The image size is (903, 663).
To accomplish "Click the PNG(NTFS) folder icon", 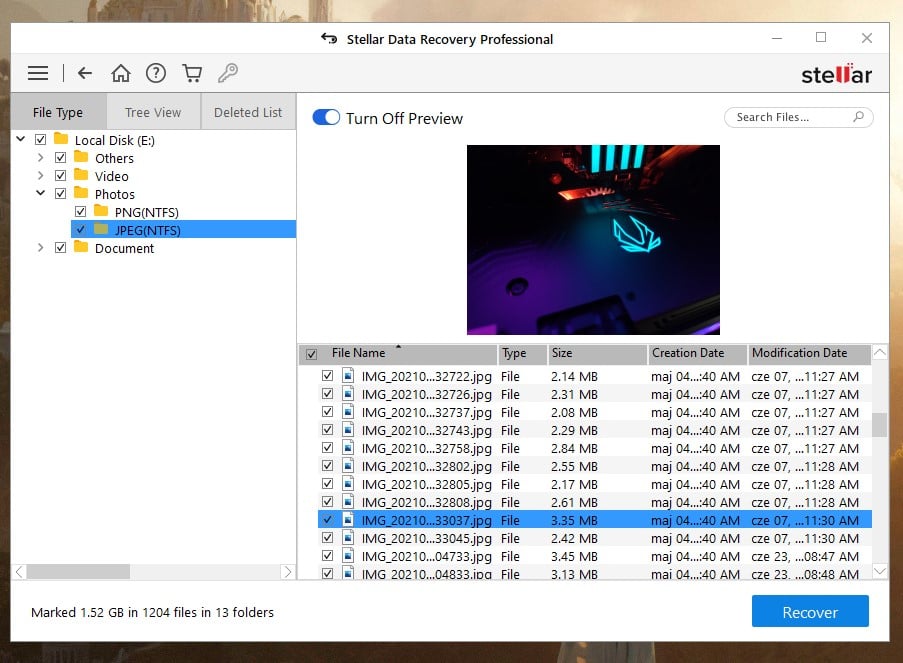I will pos(101,210).
